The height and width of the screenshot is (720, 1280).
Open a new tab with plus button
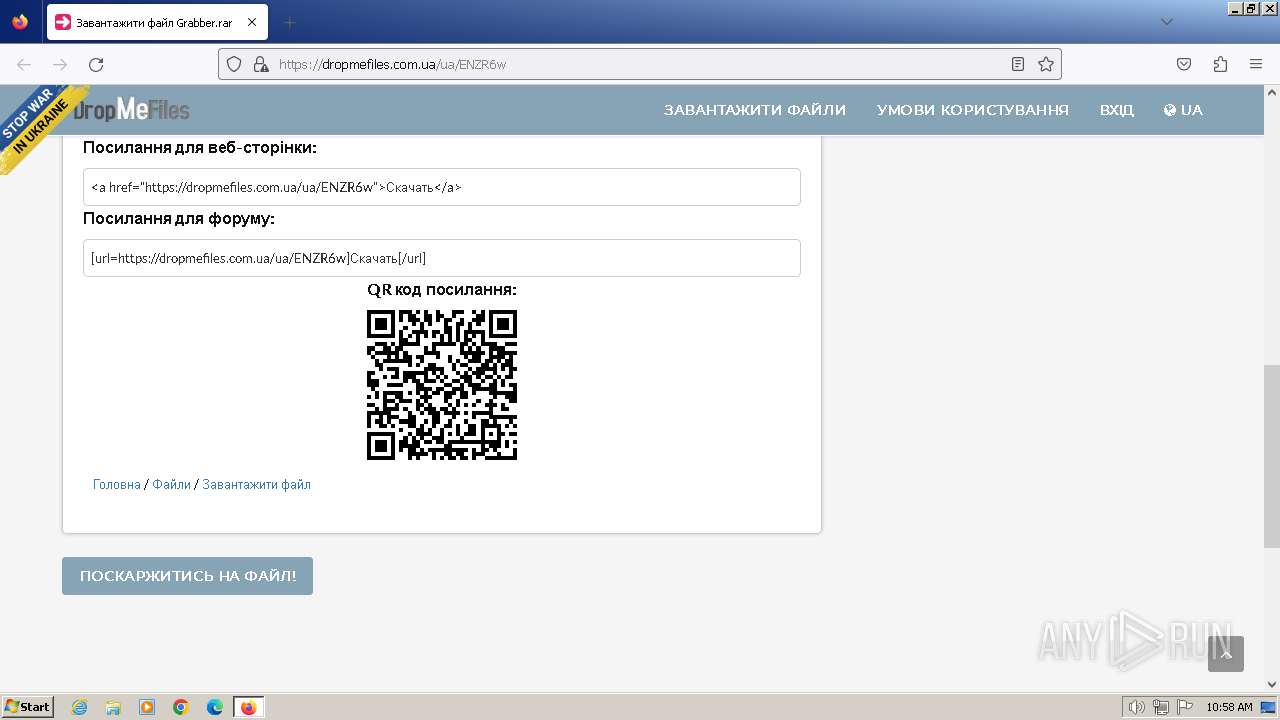[x=290, y=22]
